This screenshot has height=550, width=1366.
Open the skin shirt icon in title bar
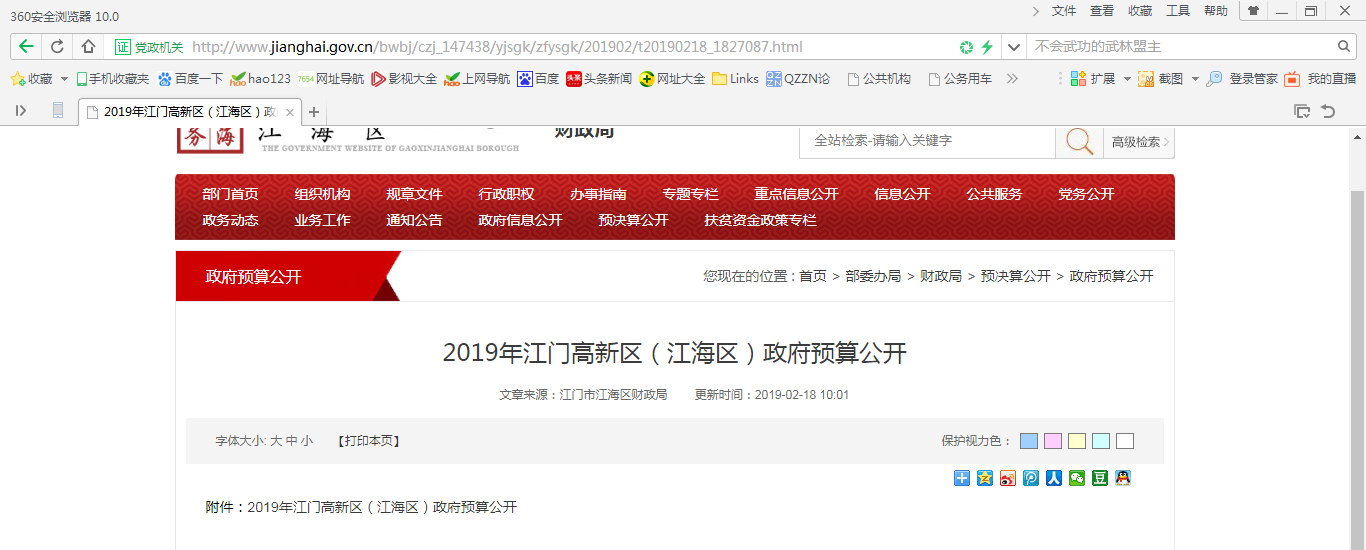click(1253, 10)
